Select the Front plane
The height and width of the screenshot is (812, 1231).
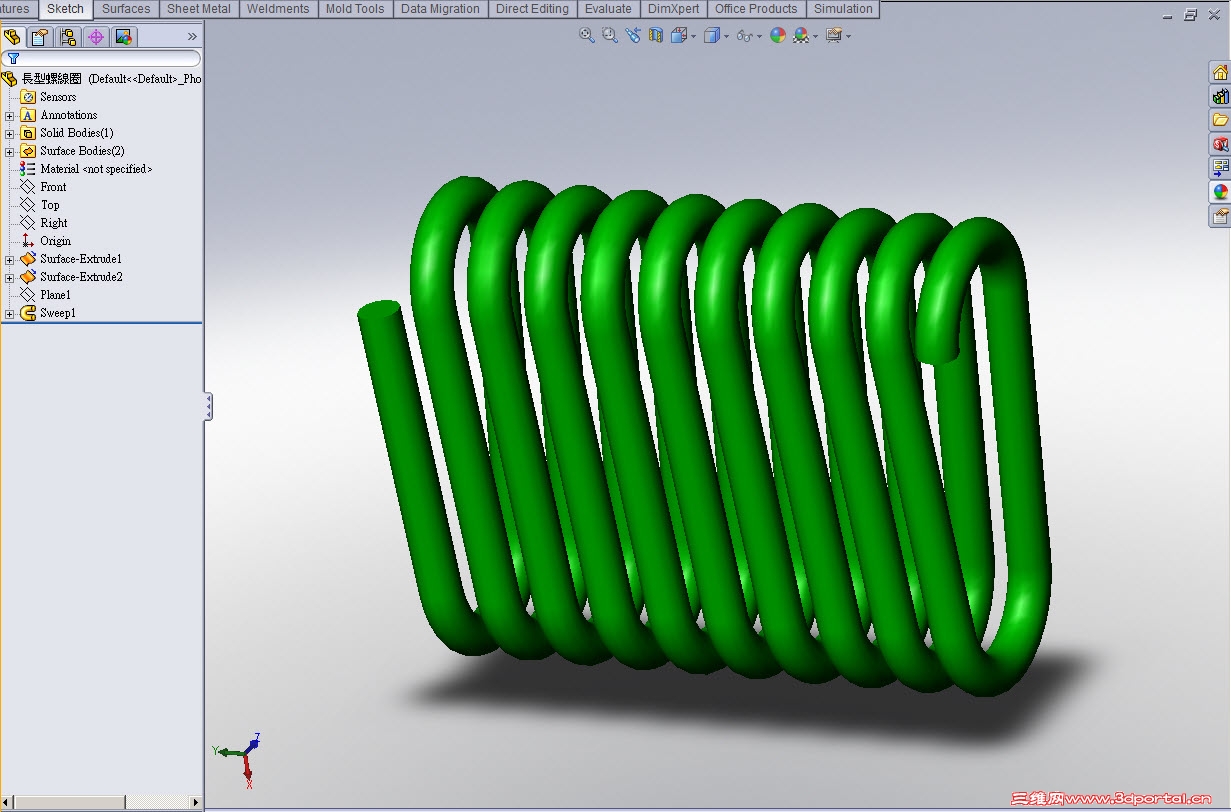tap(53, 187)
